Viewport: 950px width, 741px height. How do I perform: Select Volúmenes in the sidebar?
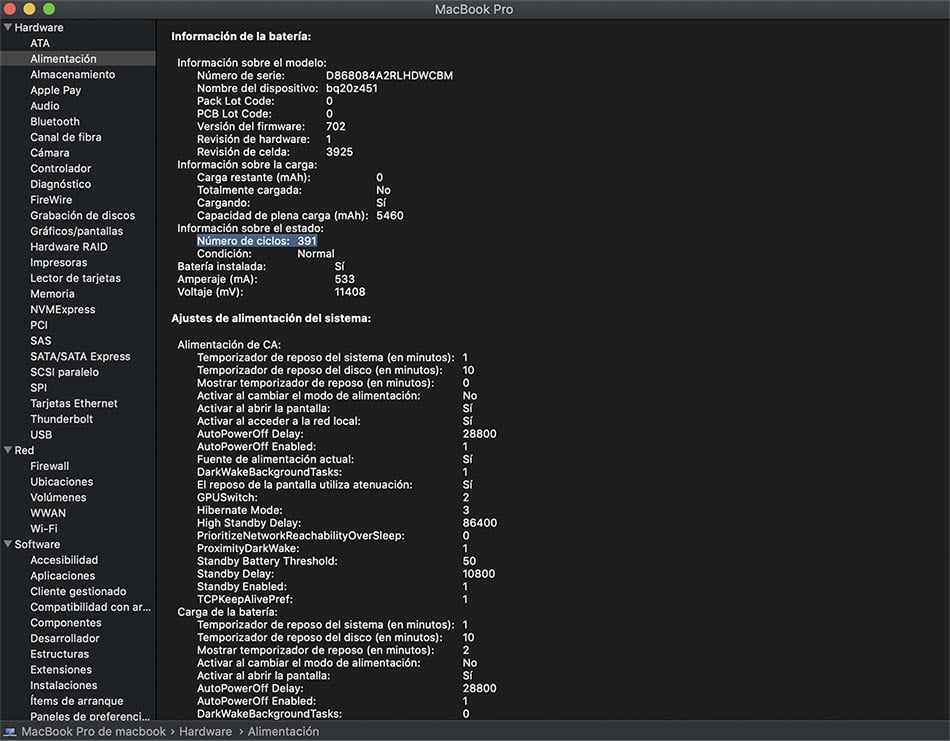click(58, 497)
